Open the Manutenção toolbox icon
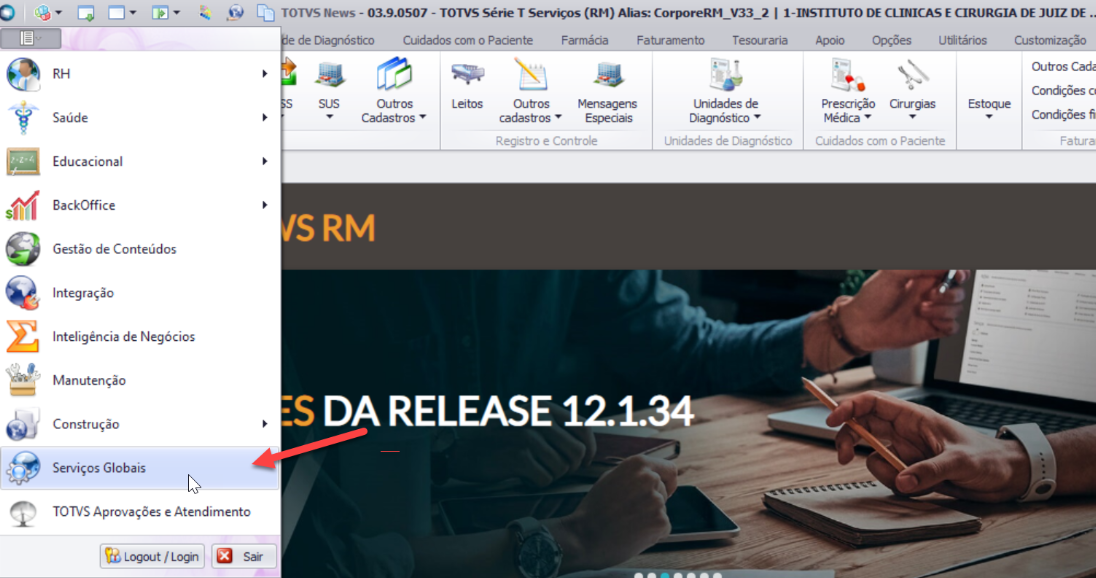The height and width of the screenshot is (578, 1096). (23, 380)
